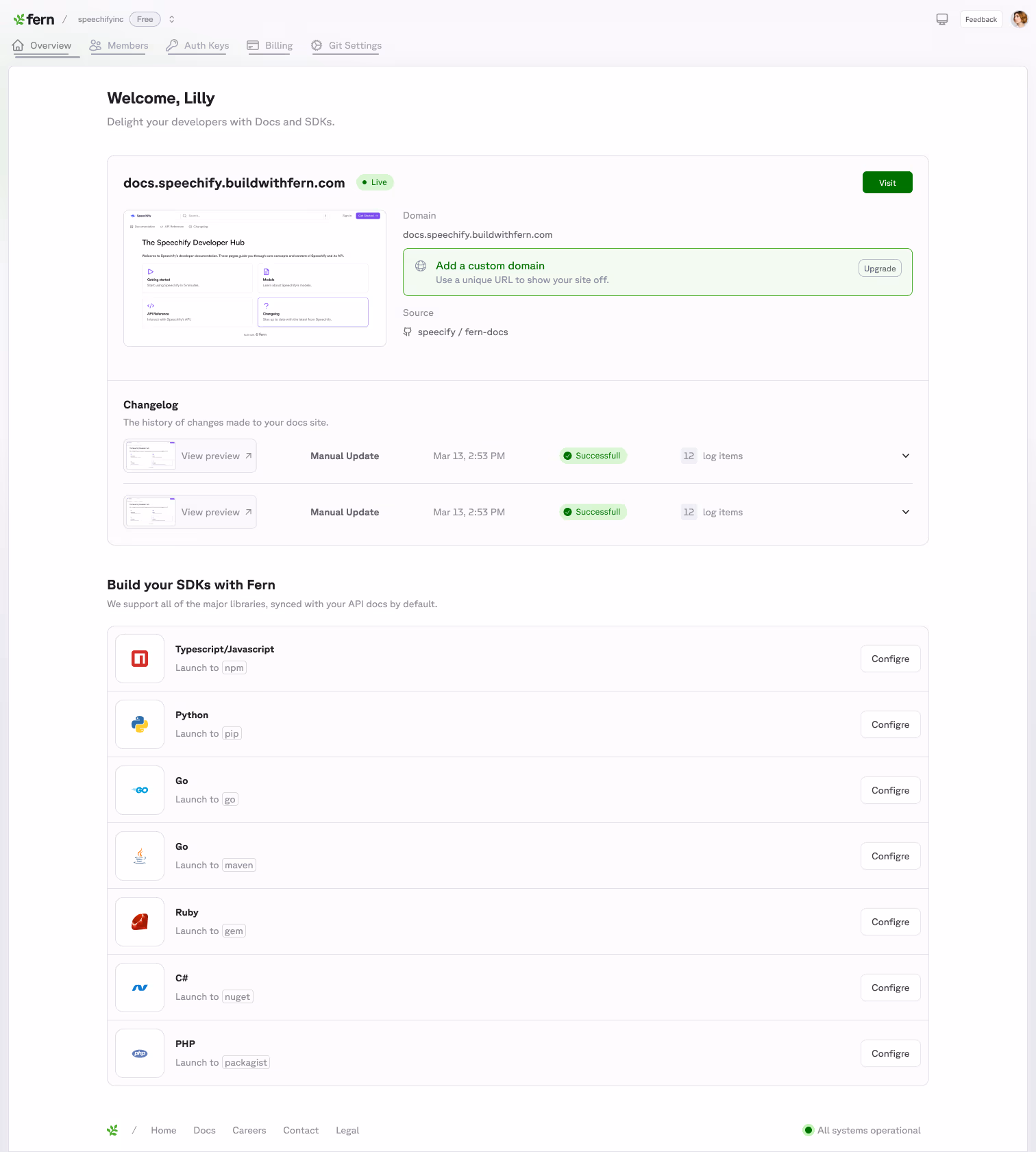Configure the PHP SDK

click(890, 1053)
